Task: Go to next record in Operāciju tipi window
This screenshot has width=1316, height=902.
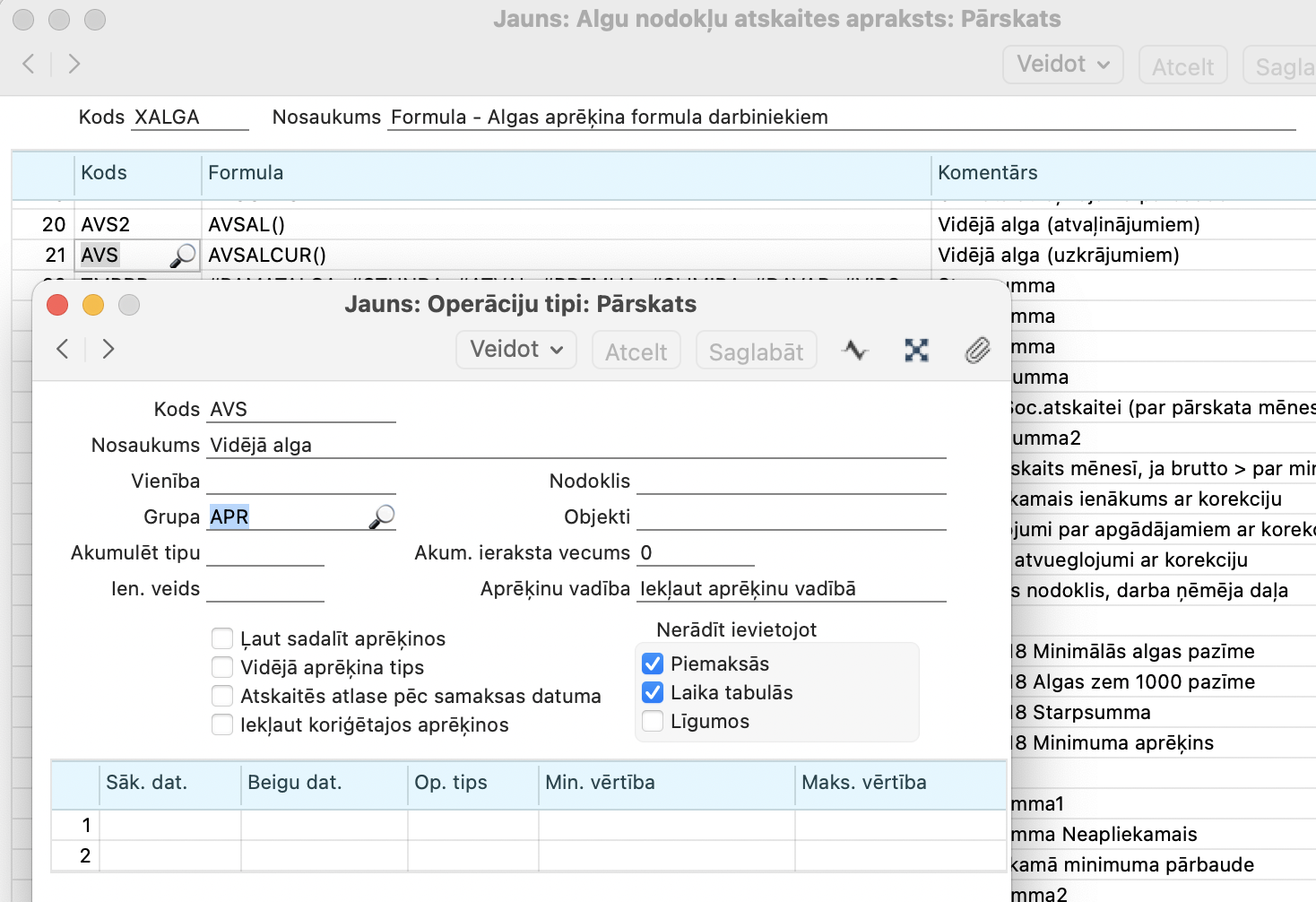Action: (x=108, y=349)
